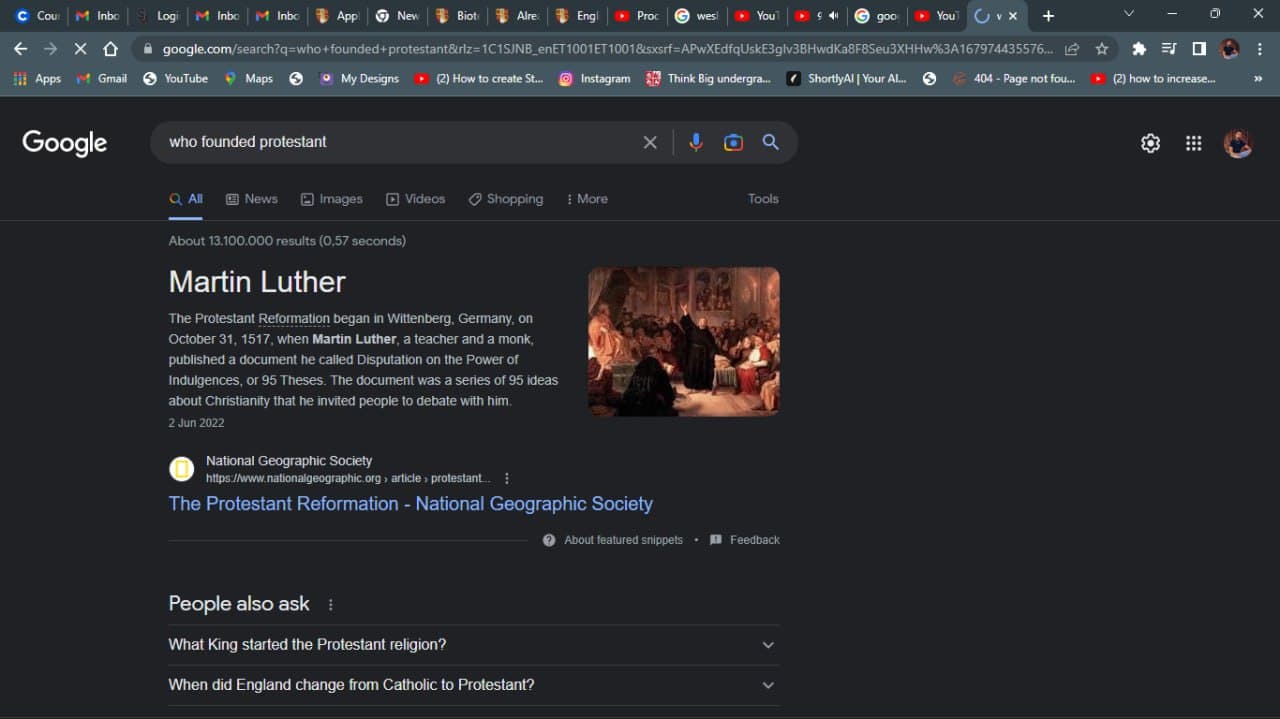Switch to the Shopping results tab
This screenshot has width=1280, height=719.
pos(506,199)
